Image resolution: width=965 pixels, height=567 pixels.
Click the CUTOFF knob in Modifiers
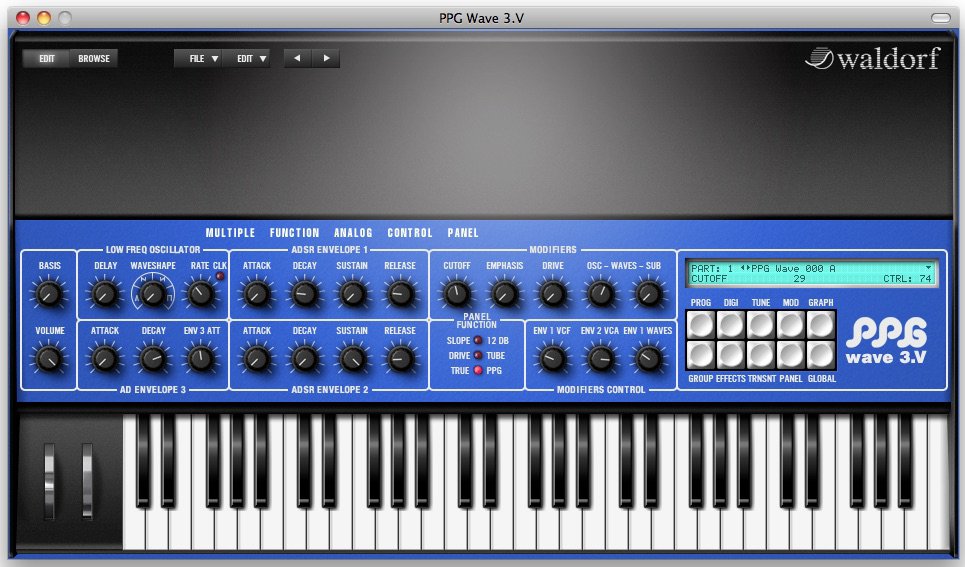[x=456, y=293]
